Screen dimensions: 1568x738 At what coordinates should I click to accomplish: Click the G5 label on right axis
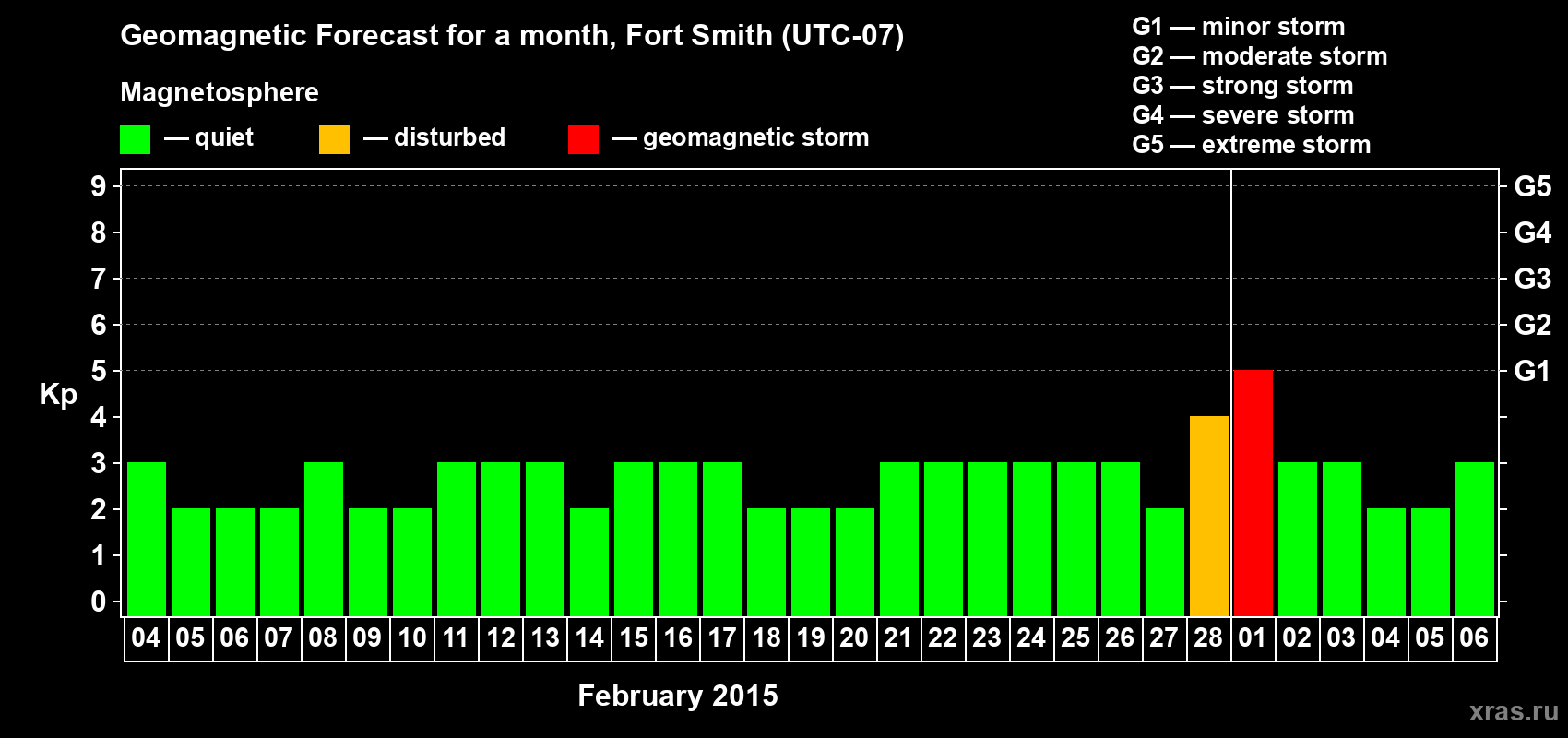(x=1533, y=186)
